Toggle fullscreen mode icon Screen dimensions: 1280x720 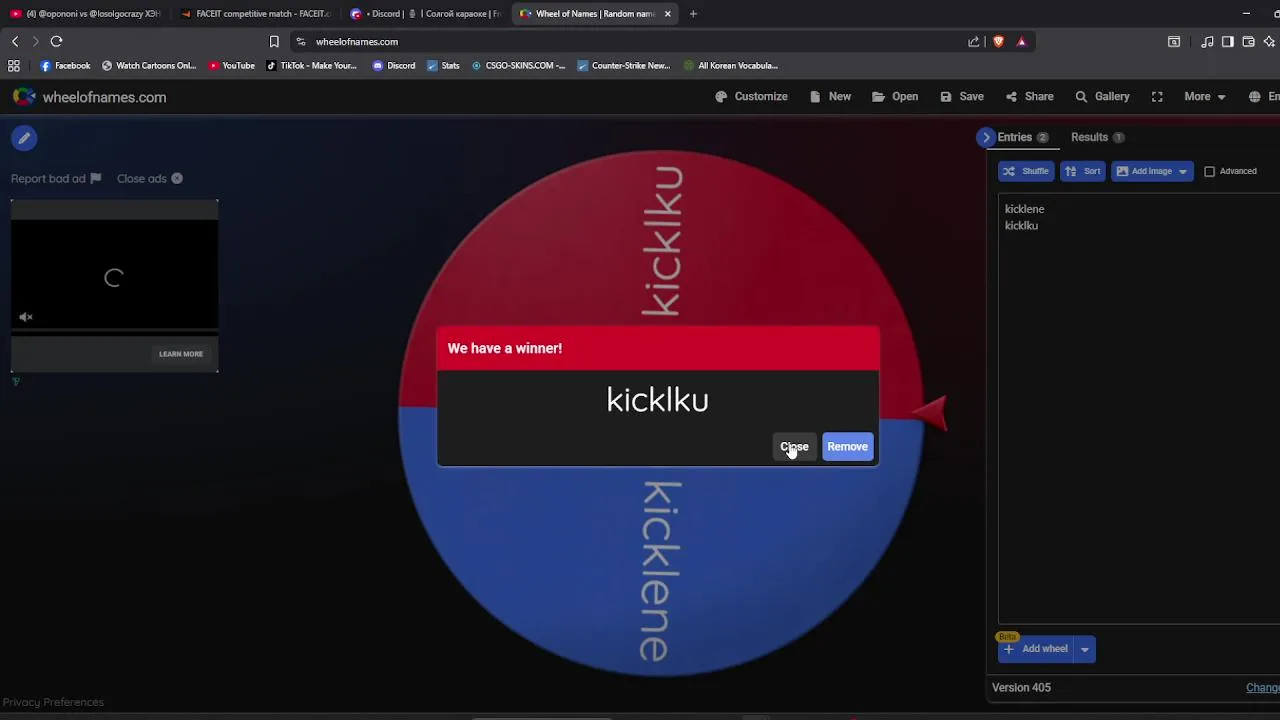1157,97
